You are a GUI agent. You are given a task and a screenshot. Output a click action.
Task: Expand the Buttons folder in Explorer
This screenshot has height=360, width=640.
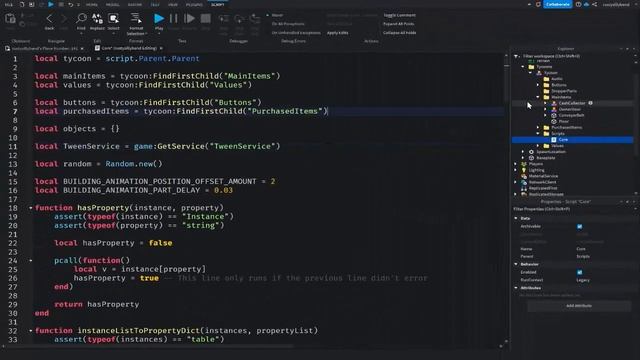tap(538, 85)
